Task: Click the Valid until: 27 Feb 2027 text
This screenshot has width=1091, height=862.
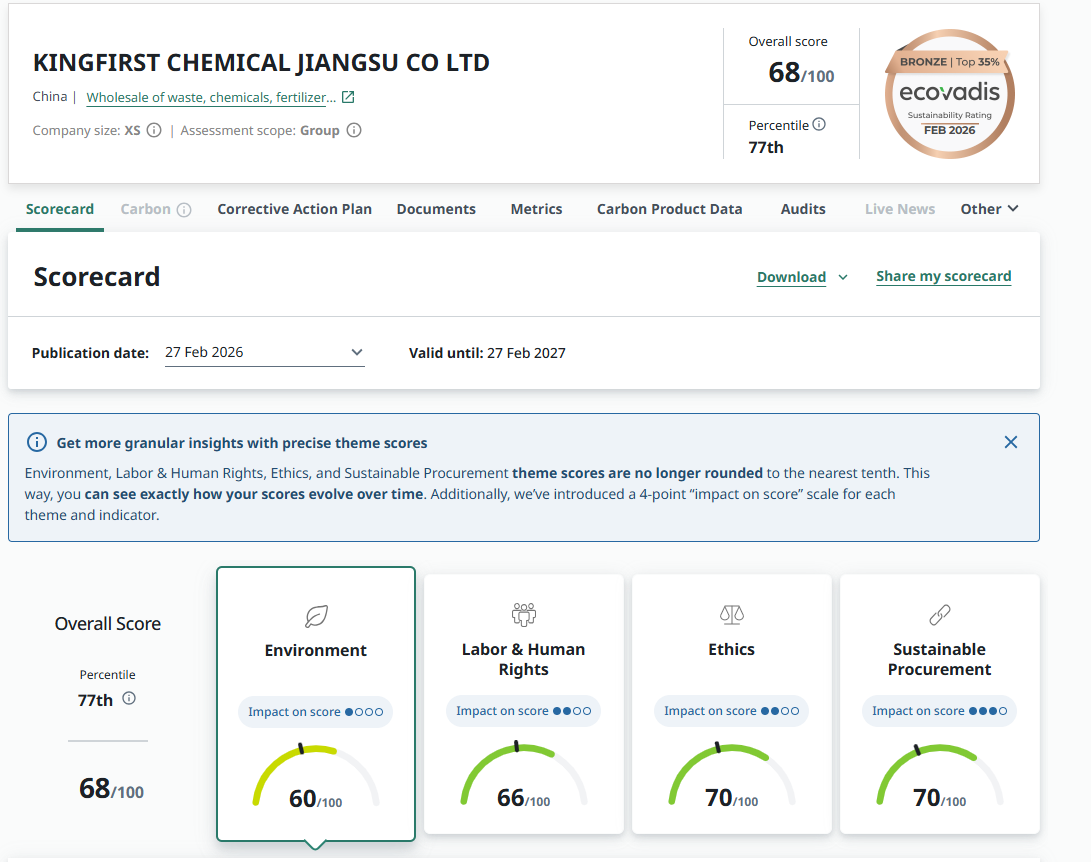Action: coord(487,353)
